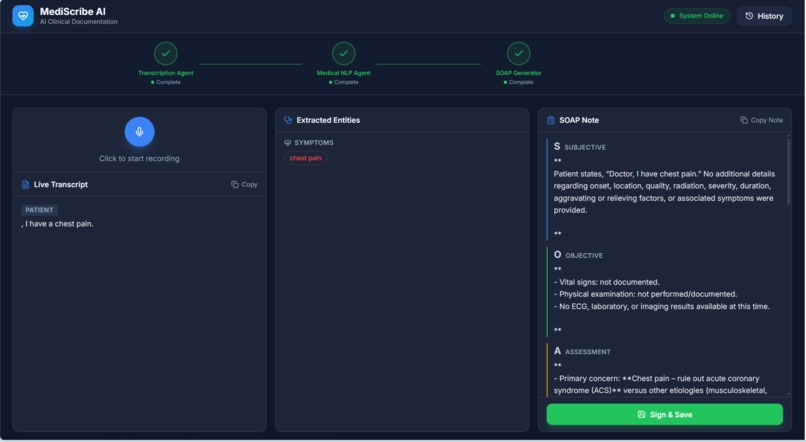Image resolution: width=806 pixels, height=442 pixels.
Task: Click the Extracted Entities stethoscope icon
Action: click(288, 120)
